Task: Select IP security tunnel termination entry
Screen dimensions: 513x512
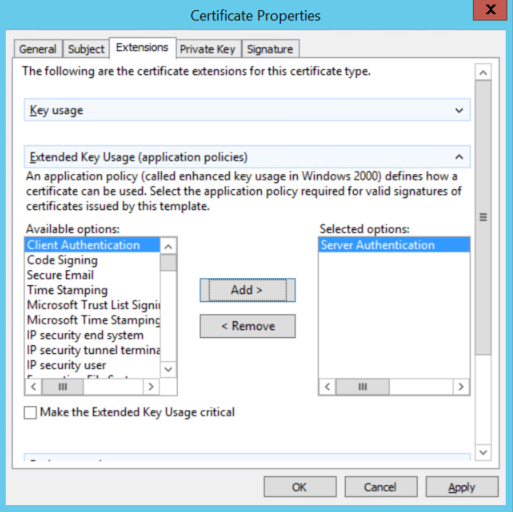Action: [x=93, y=350]
